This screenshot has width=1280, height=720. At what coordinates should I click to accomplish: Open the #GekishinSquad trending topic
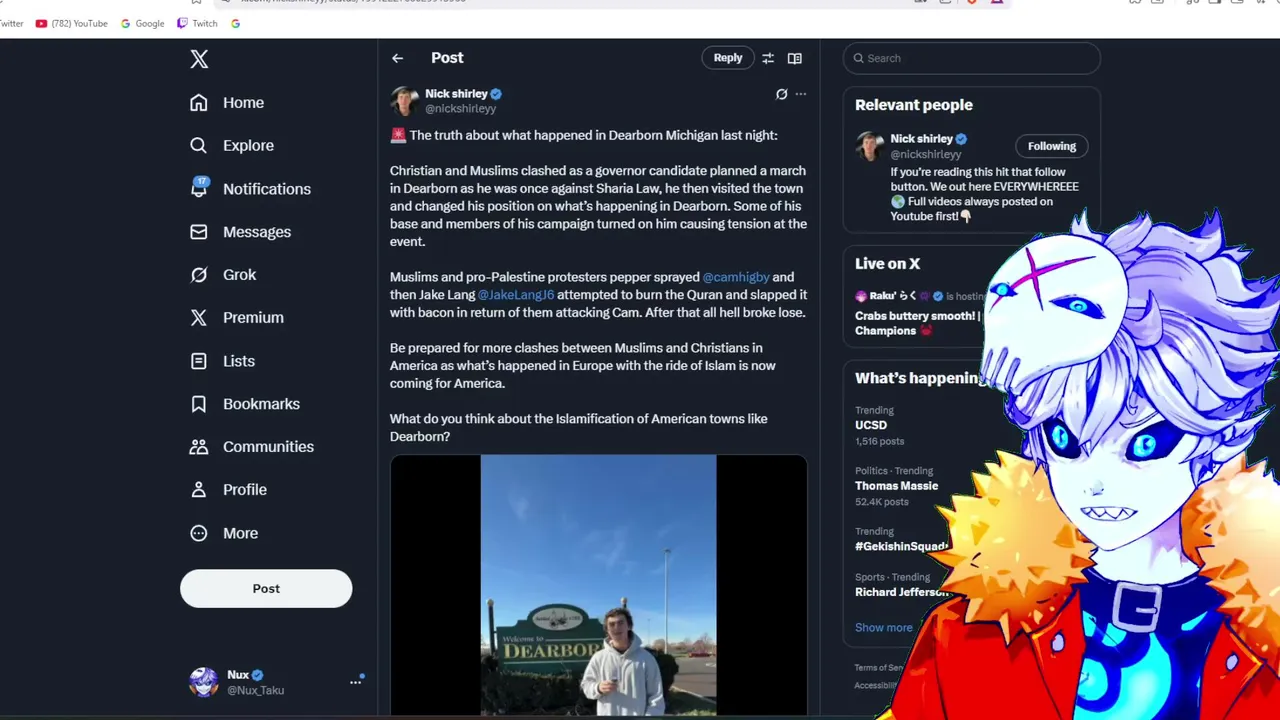(901, 547)
